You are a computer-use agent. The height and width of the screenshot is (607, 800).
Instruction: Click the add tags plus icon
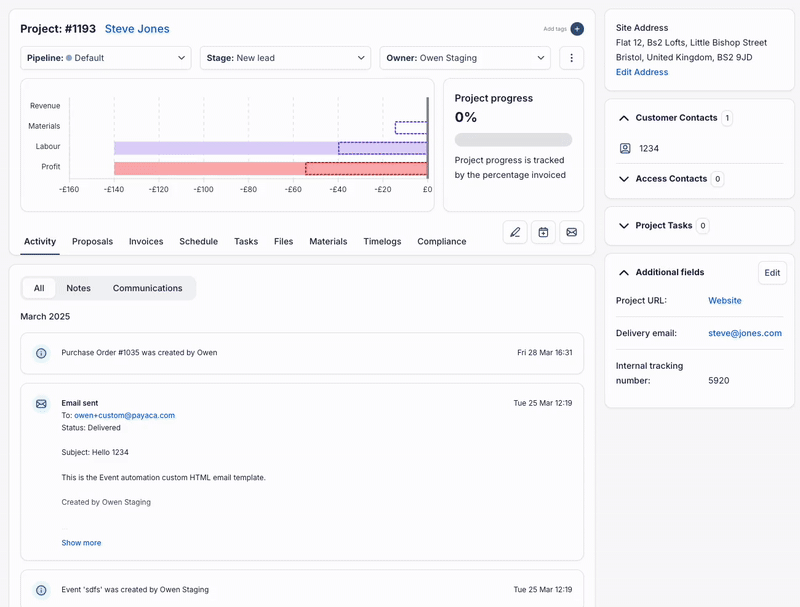577,29
